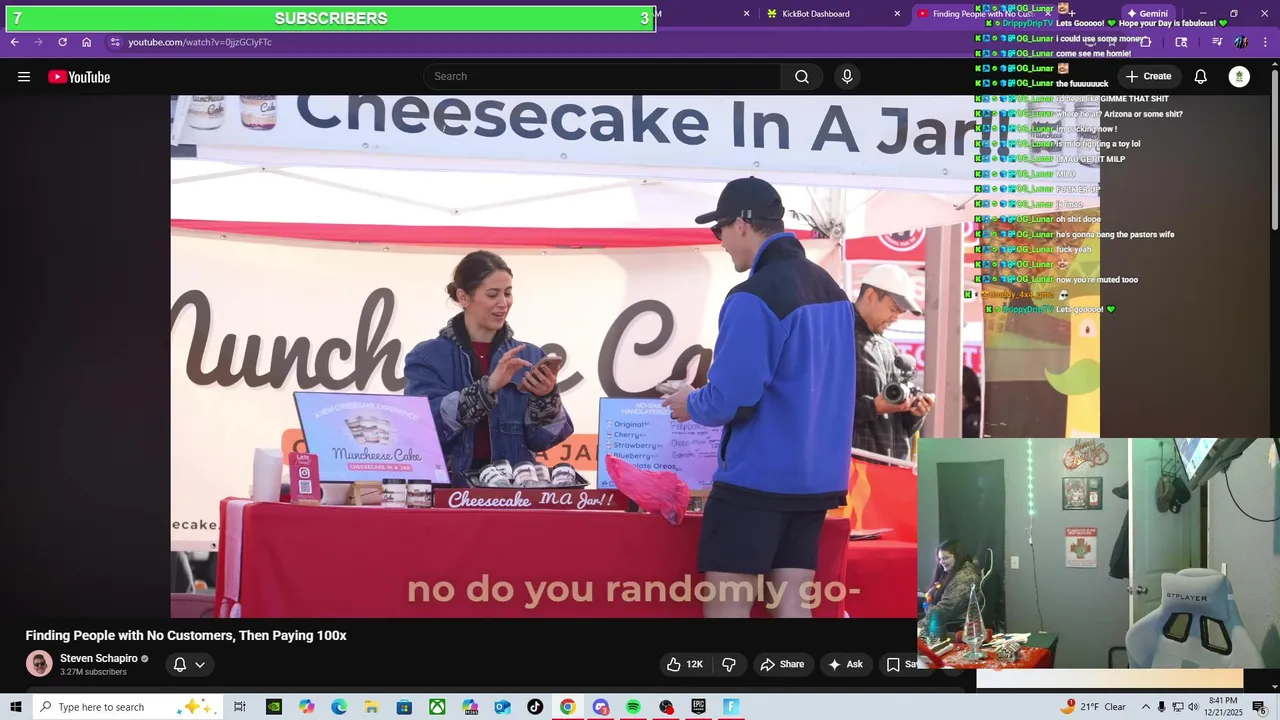Open the YouTube guide hamburger menu
Screen dimensions: 1280x720
[24, 77]
